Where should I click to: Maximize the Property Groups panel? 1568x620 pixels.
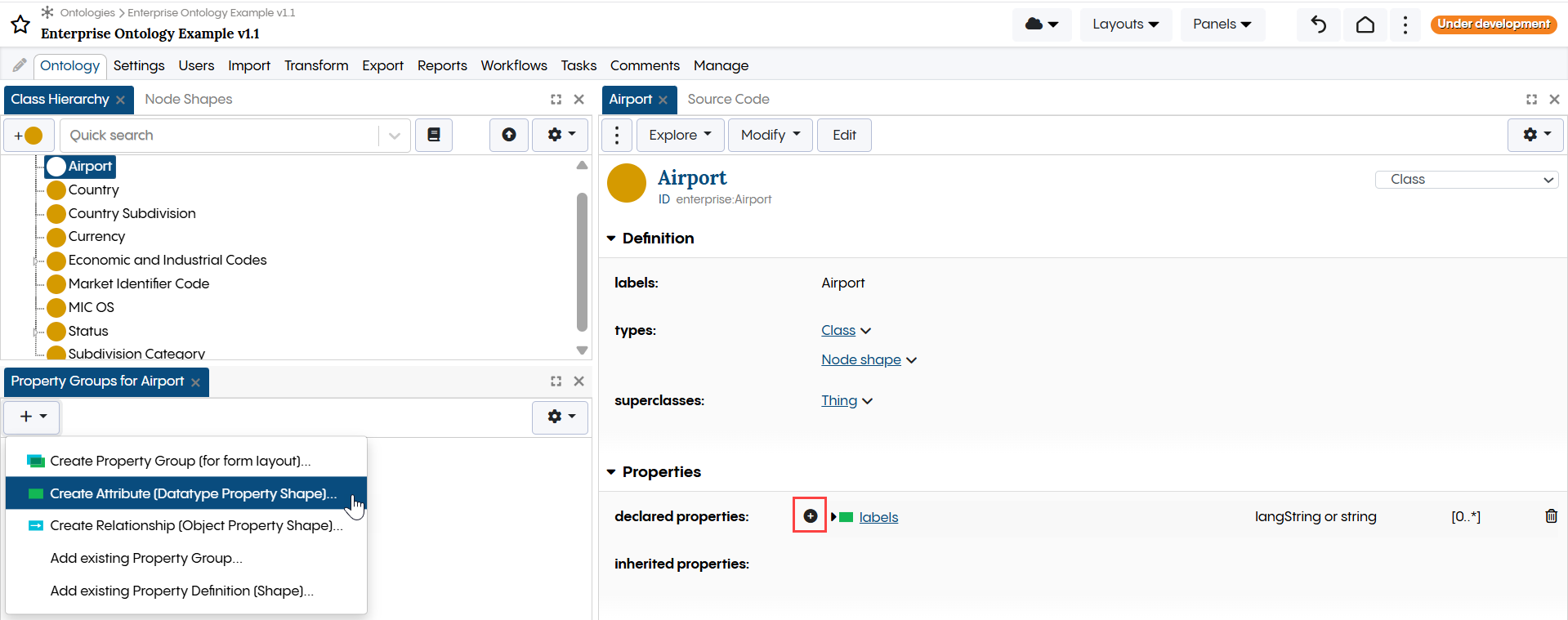pyautogui.click(x=556, y=381)
